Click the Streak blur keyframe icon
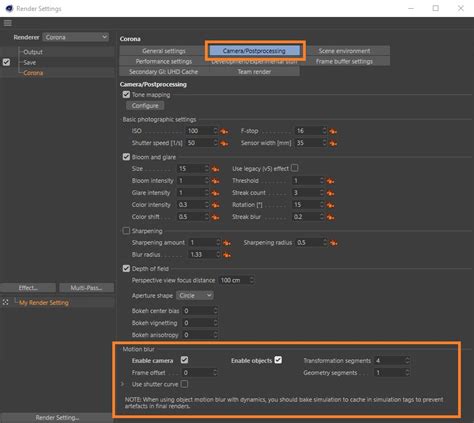This screenshot has height=423, width=474. [x=330, y=217]
